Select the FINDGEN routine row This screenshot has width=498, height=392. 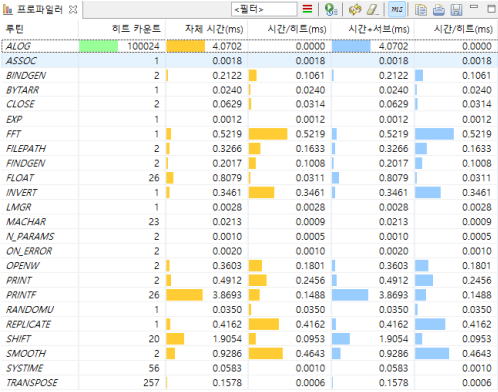(x=249, y=163)
